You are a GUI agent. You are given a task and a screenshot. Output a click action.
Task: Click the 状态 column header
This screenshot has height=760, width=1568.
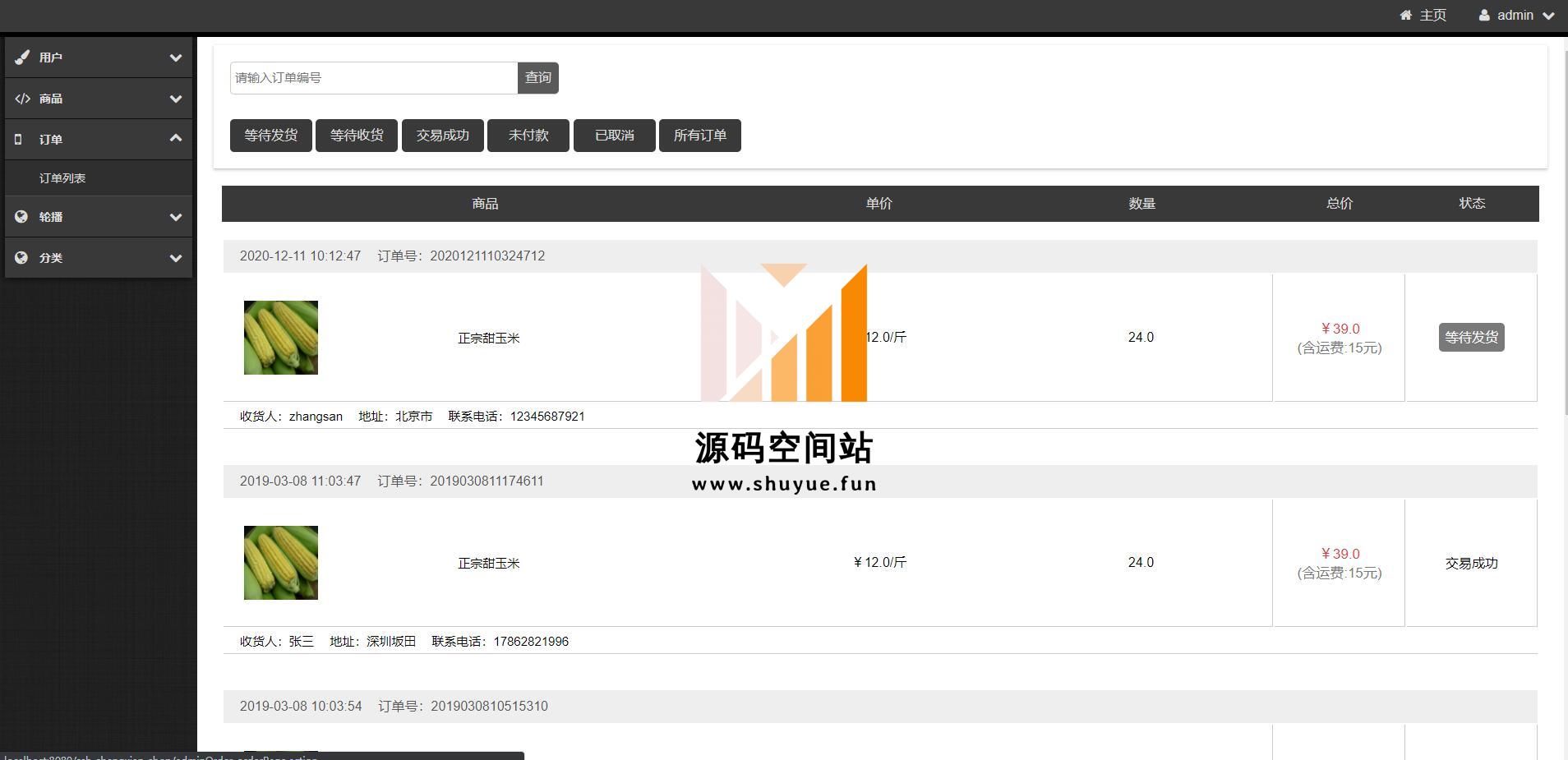(1472, 204)
